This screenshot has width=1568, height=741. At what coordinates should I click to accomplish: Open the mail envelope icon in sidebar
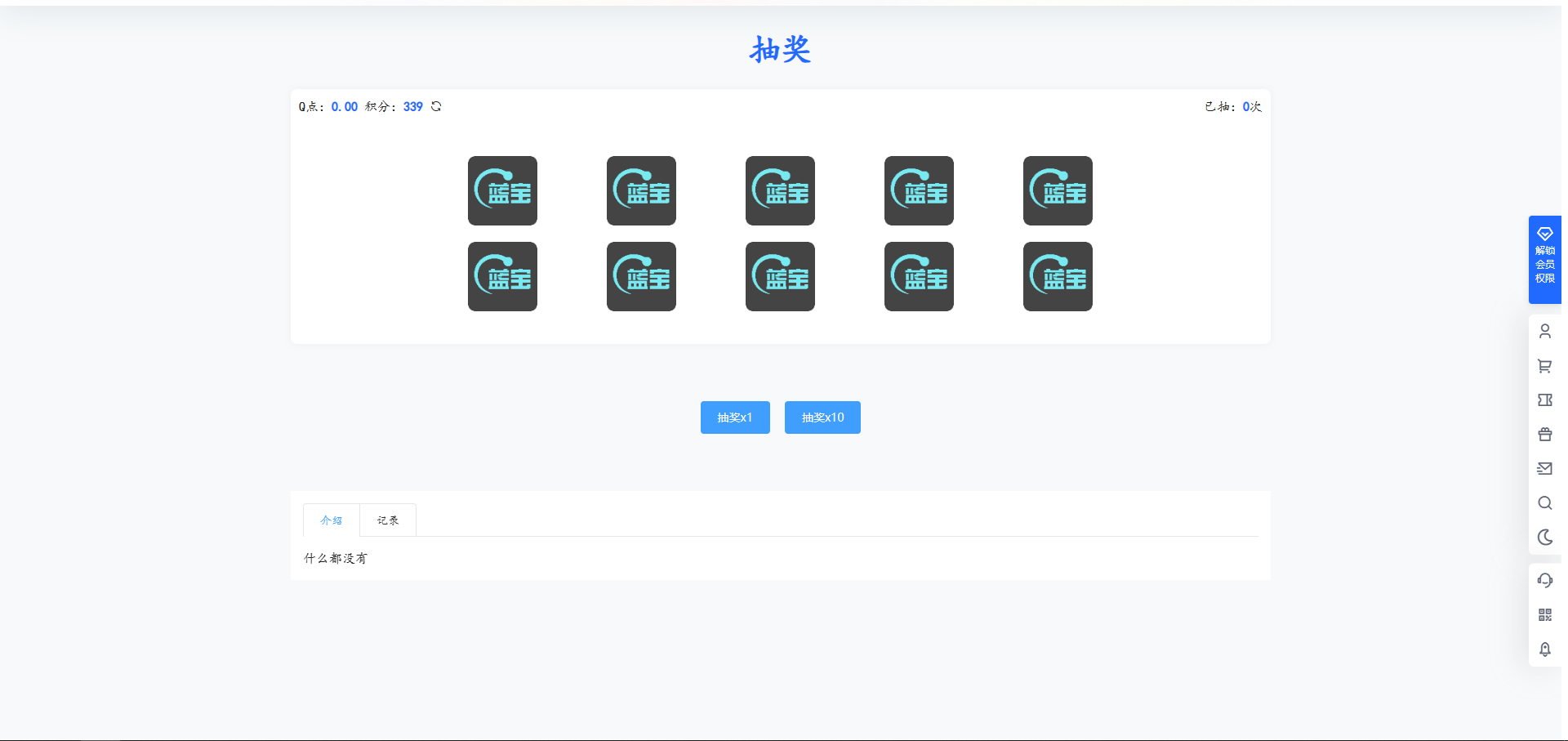tap(1544, 469)
